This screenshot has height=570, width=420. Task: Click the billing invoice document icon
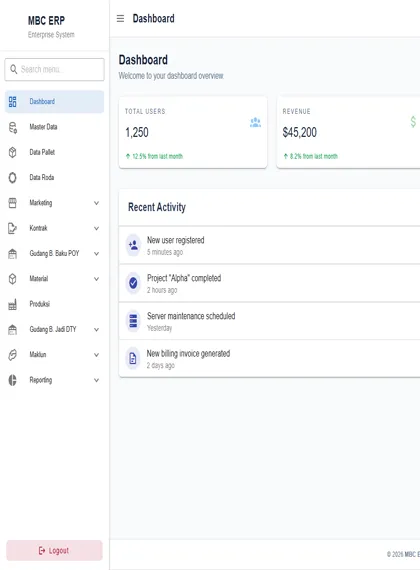133,358
